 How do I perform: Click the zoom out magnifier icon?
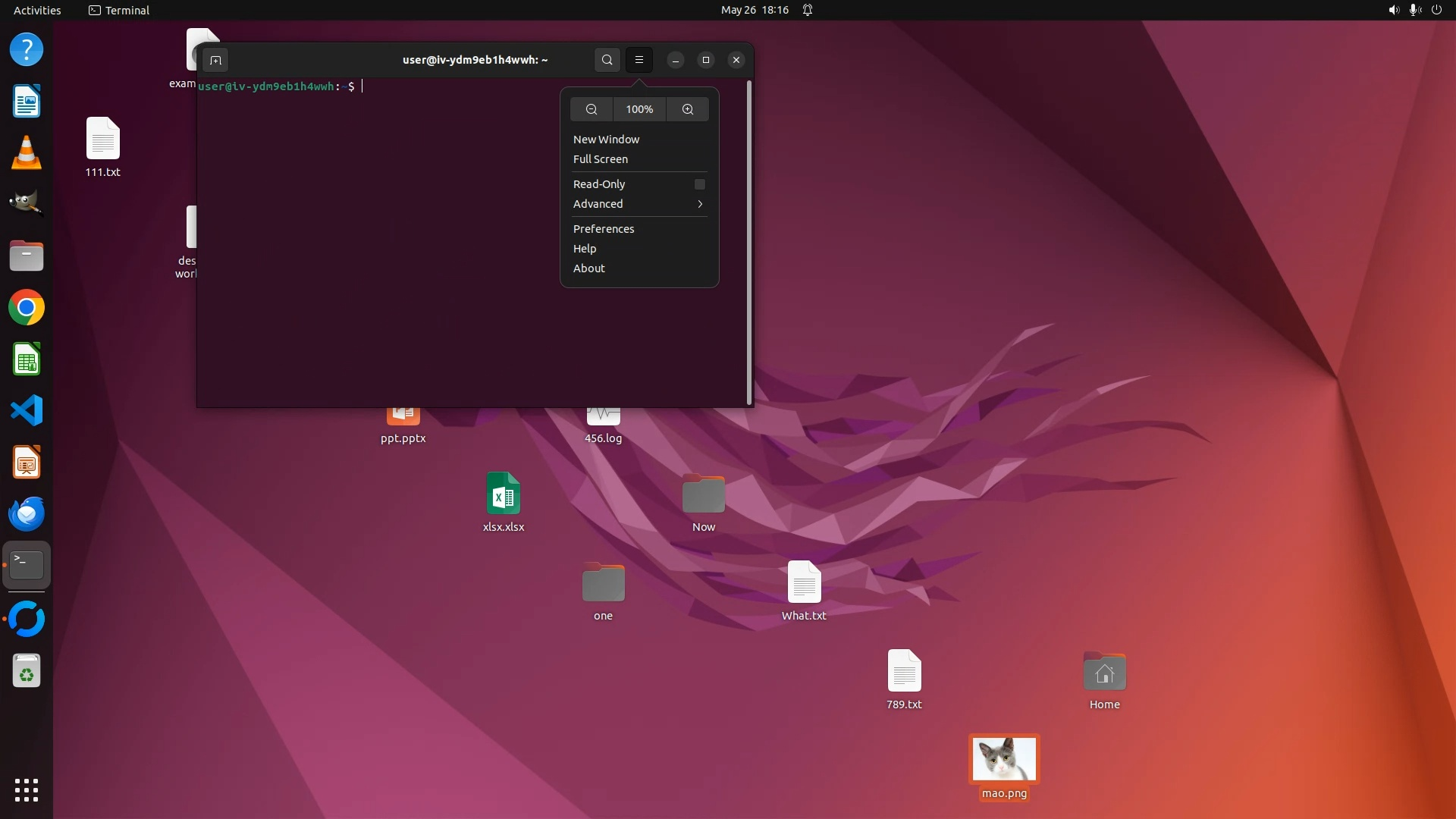coord(591,109)
